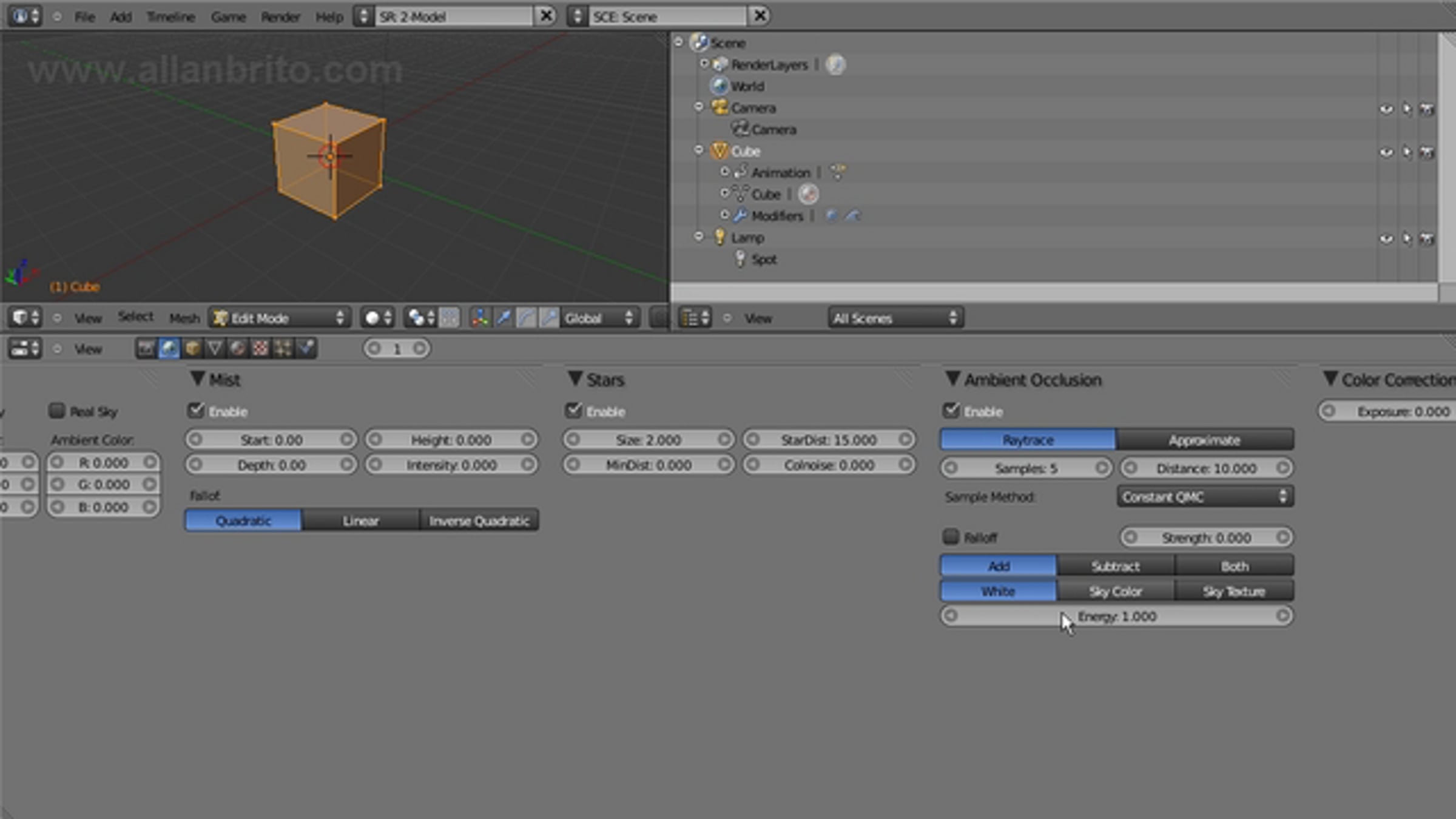Image resolution: width=1456 pixels, height=819 pixels.
Task: Click the Distance 10.000 slider
Action: click(1206, 468)
